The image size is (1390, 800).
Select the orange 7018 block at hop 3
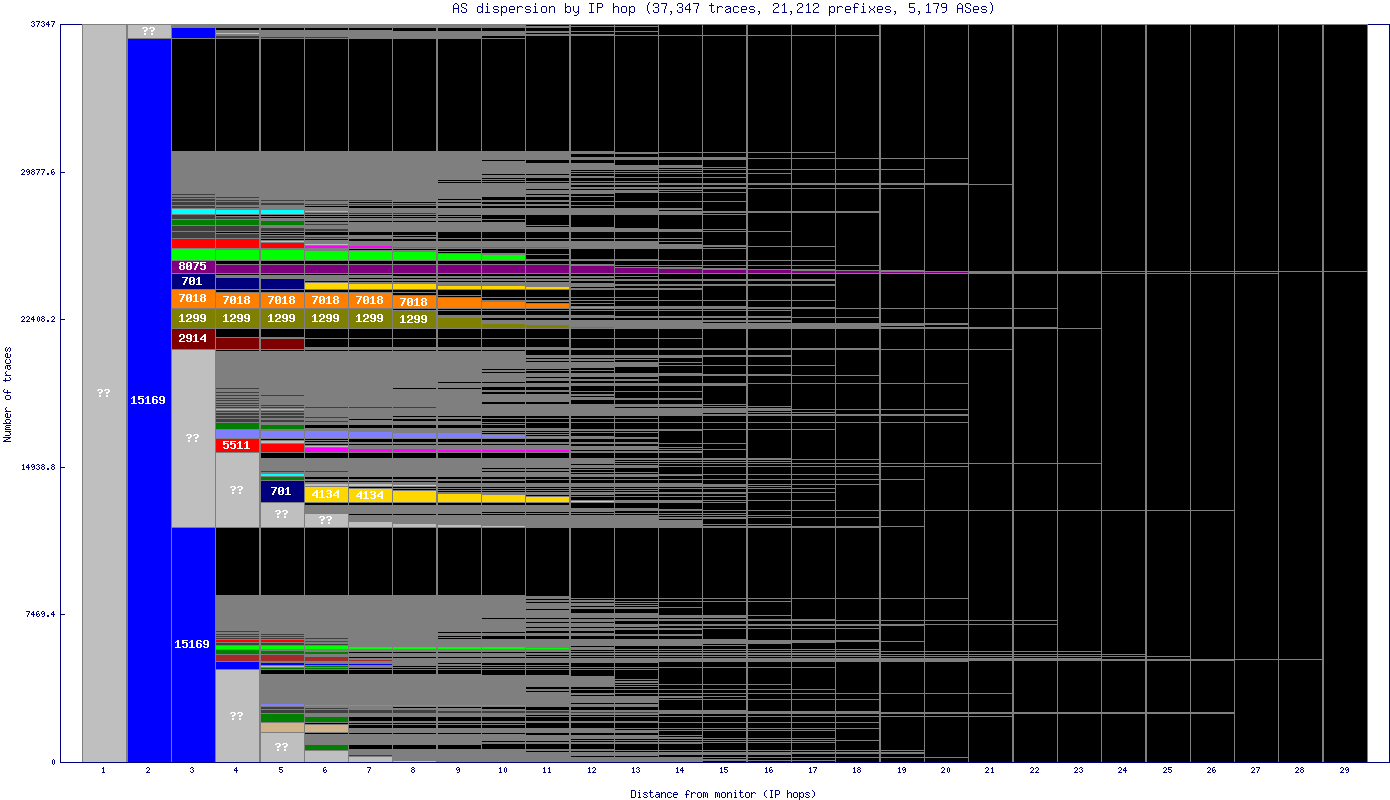pos(192,299)
